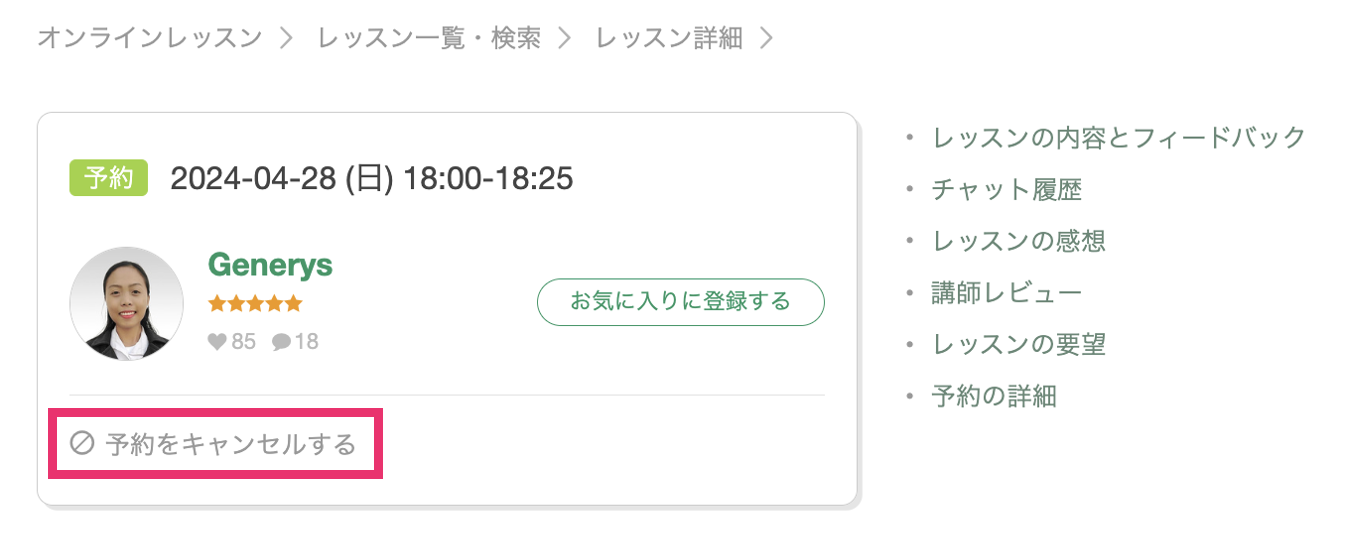The height and width of the screenshot is (542, 1356).
Task: Click the chevron after レッスン一覧・検索 breadcrumb
Action: (x=565, y=39)
